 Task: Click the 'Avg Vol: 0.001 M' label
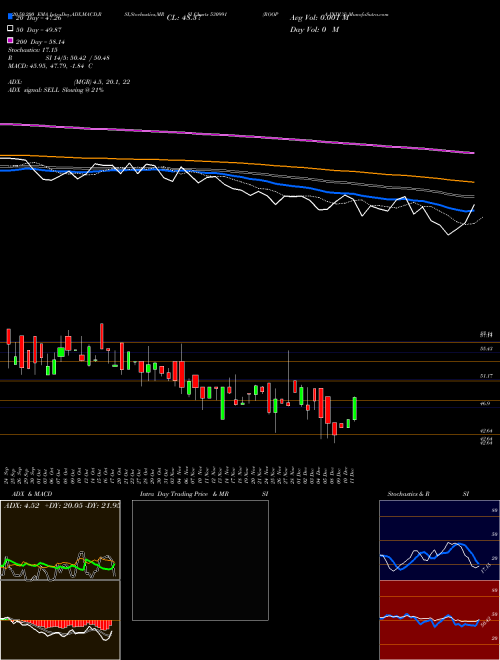click(x=319, y=18)
